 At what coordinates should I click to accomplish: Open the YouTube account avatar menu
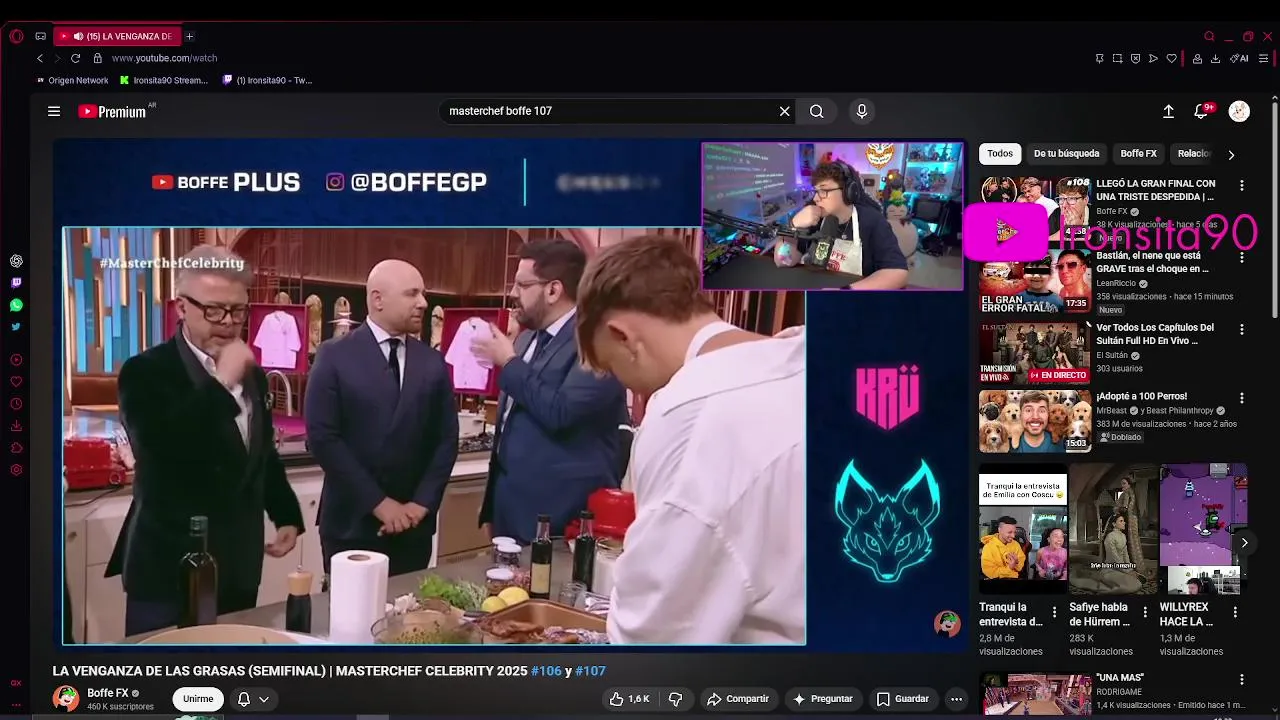[1239, 111]
